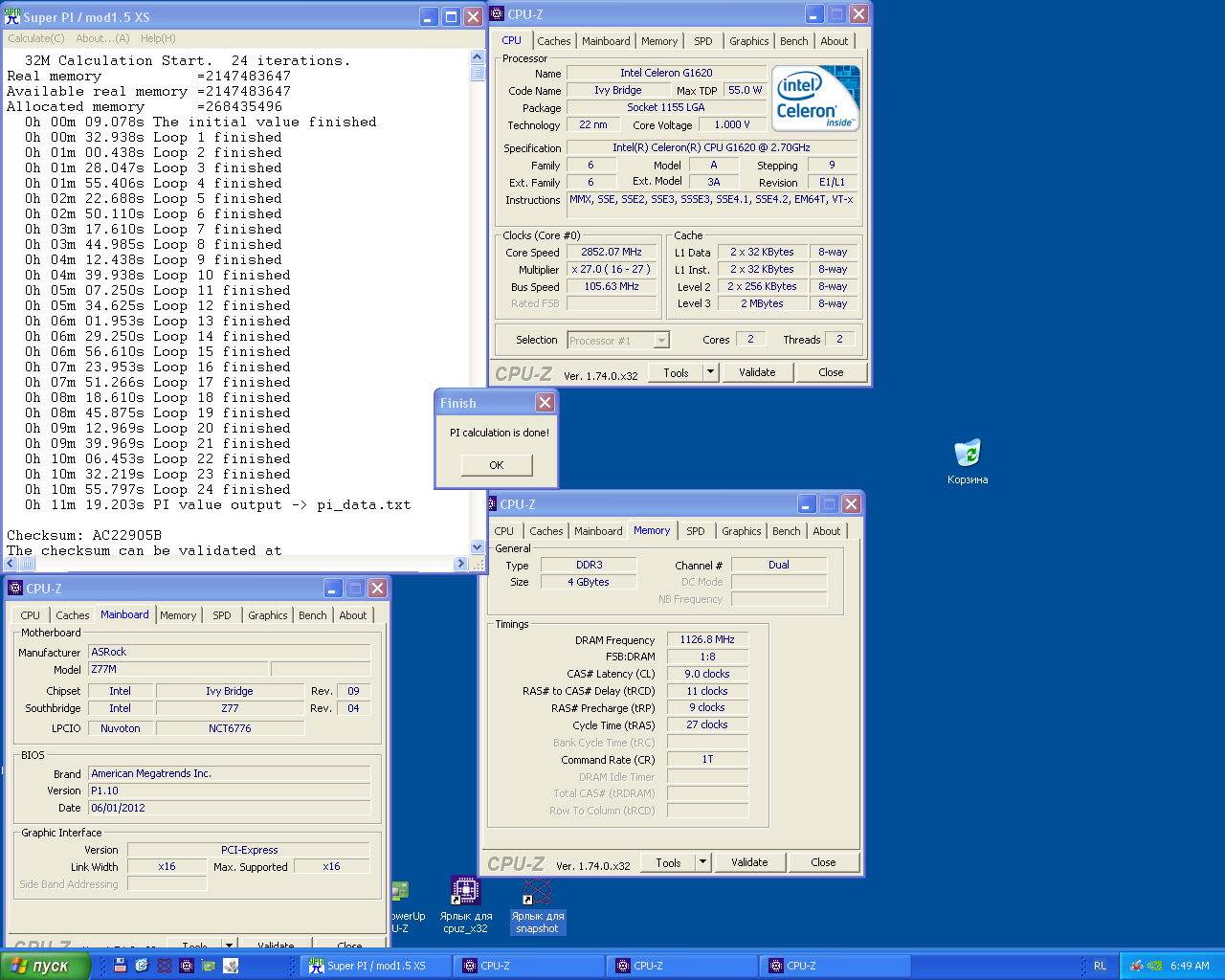
Task: Open About tab in the top CPU-Z window
Action: 834,41
